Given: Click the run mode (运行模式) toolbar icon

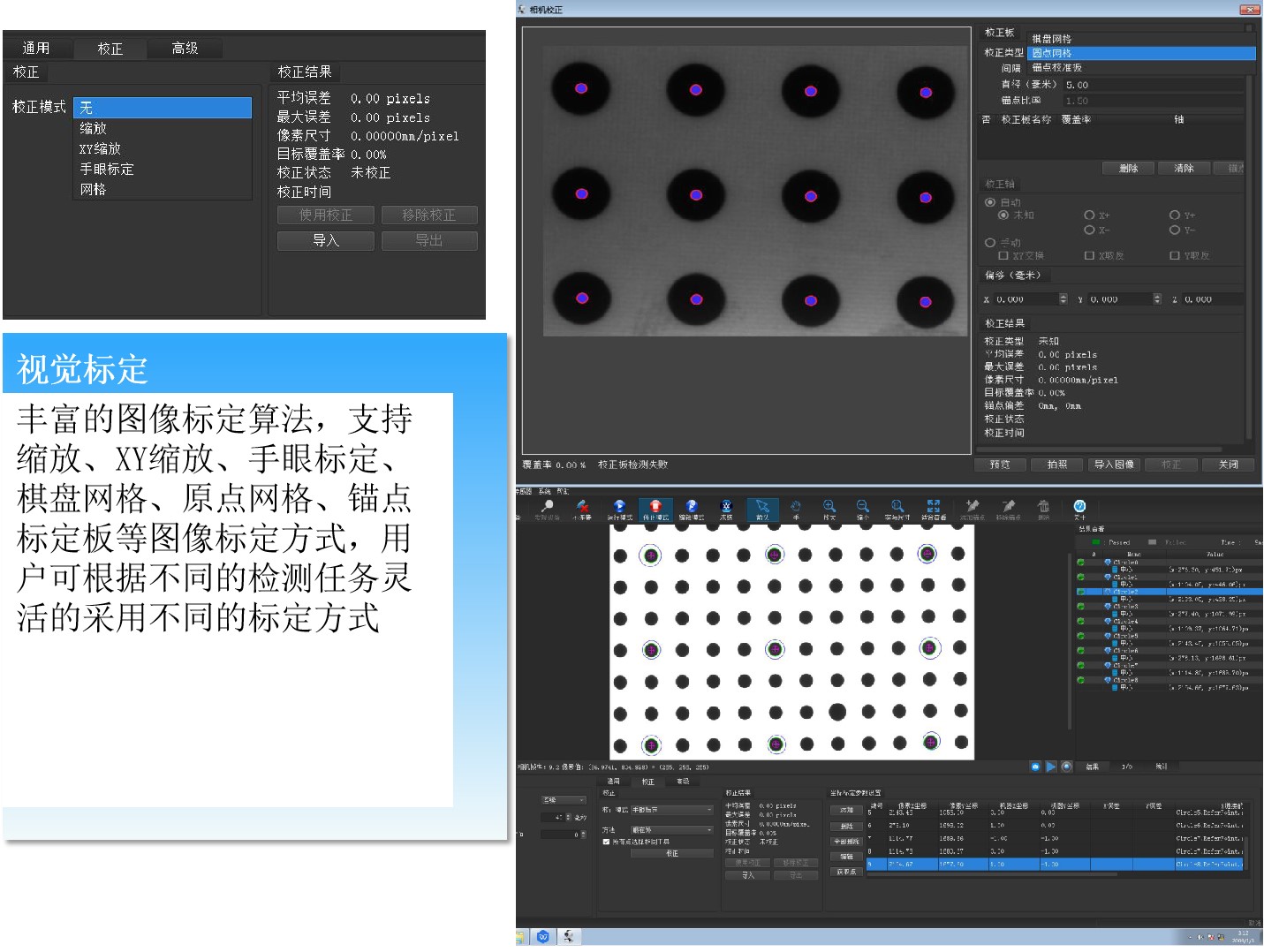Looking at the screenshot, I should [619, 509].
